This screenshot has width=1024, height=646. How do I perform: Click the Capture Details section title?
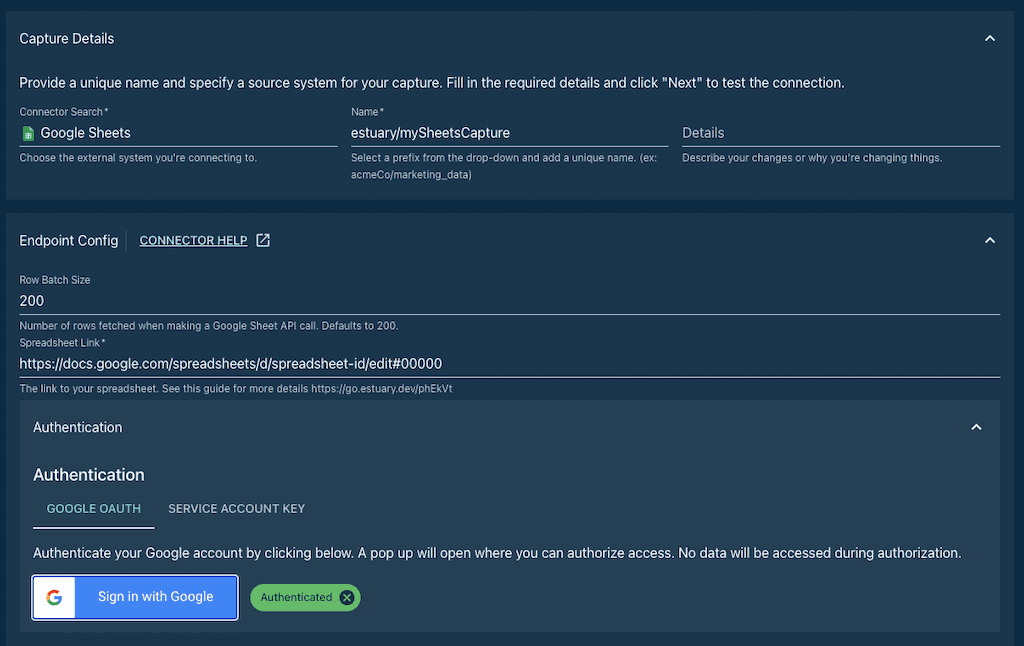(x=67, y=39)
